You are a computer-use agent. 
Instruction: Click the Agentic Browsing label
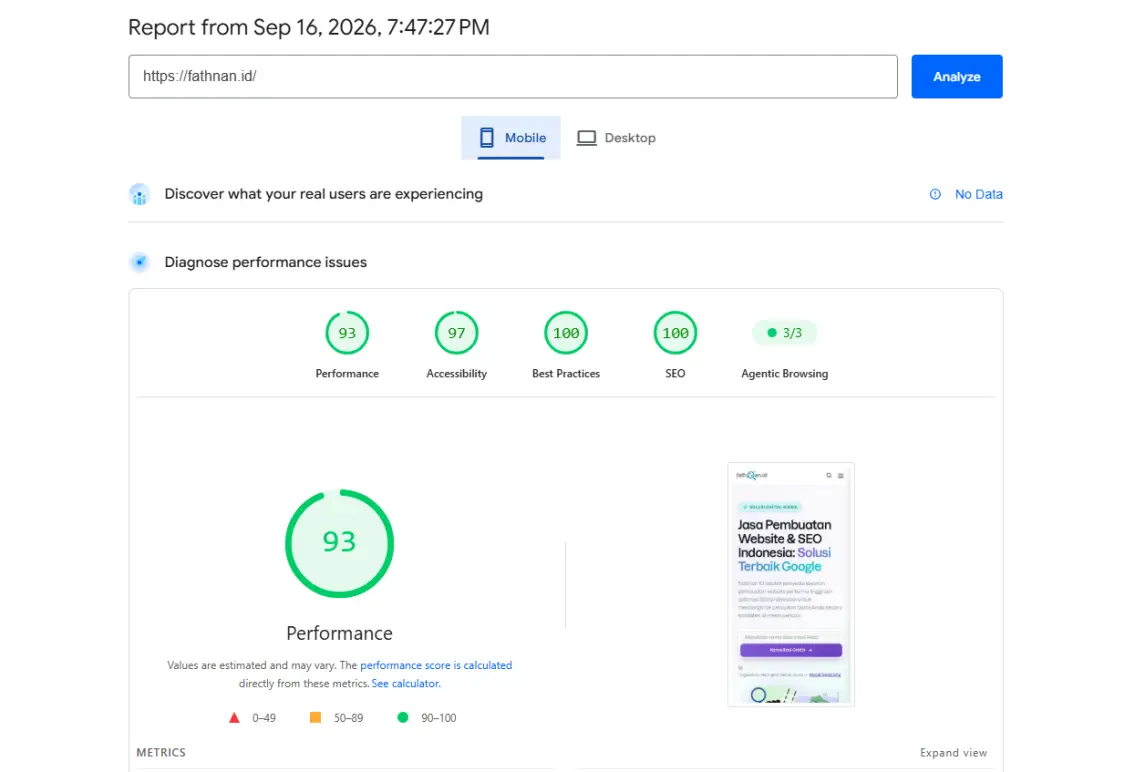[x=784, y=374]
